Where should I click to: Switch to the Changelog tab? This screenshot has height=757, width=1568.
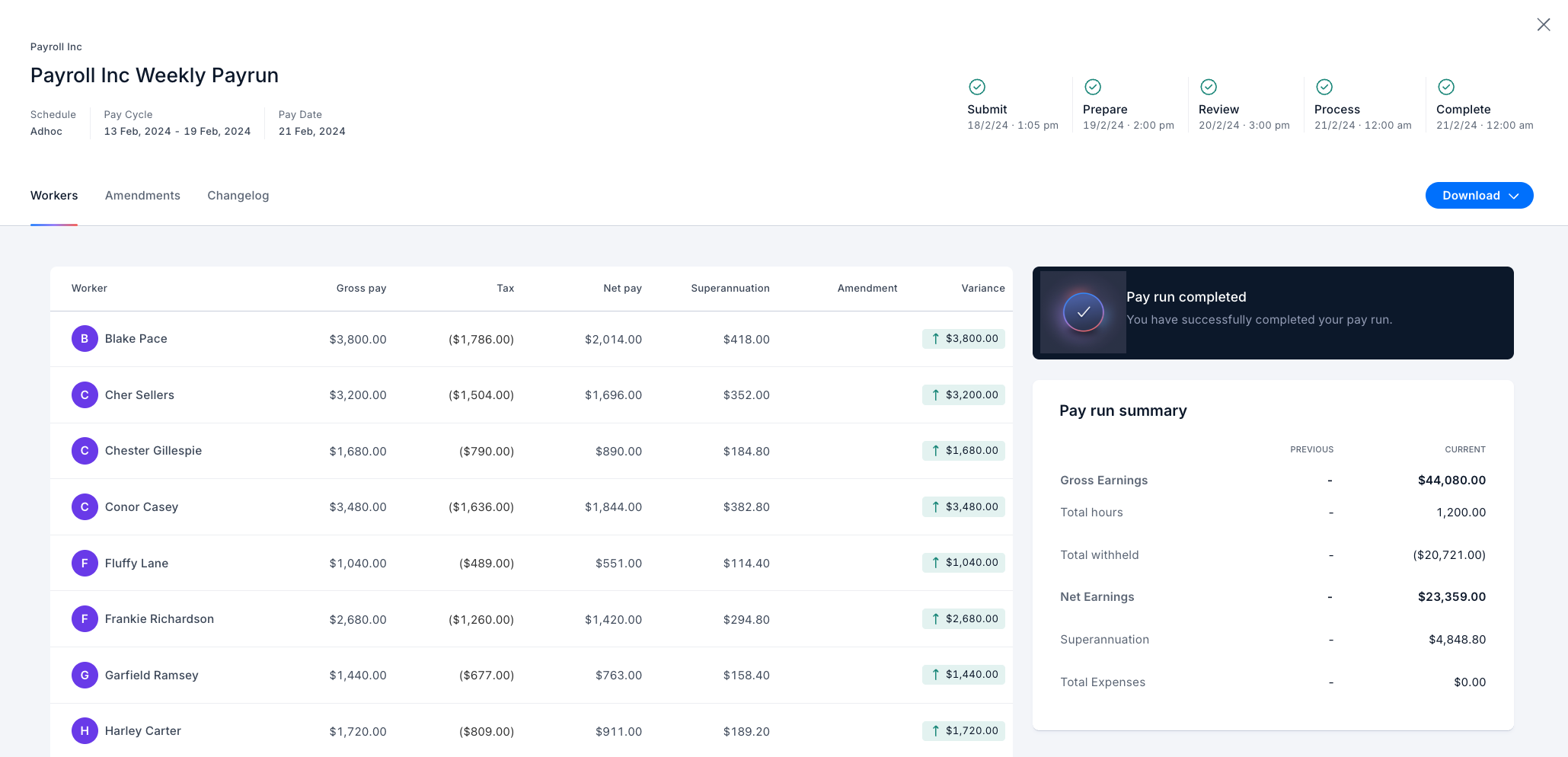pos(238,196)
